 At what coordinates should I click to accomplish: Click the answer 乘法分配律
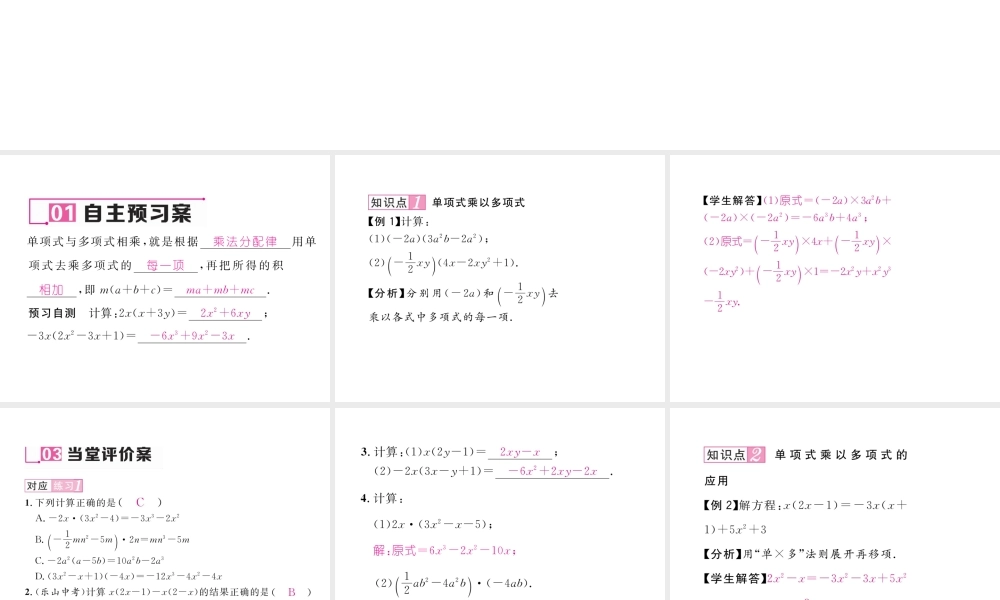(x=245, y=242)
